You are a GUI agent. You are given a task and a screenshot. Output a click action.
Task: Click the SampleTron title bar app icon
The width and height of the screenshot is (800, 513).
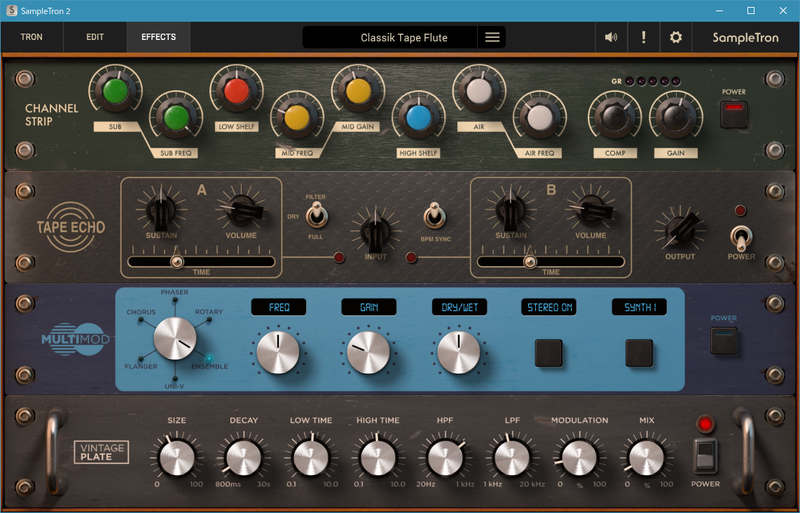pyautogui.click(x=11, y=11)
